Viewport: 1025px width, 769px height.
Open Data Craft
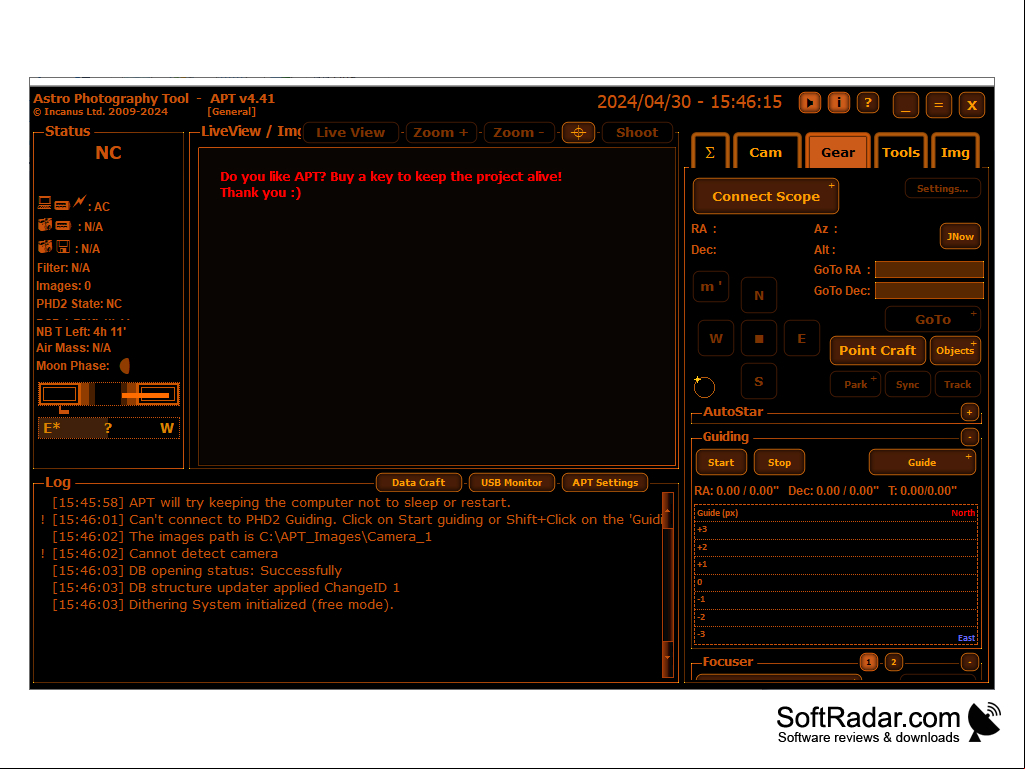tap(418, 483)
